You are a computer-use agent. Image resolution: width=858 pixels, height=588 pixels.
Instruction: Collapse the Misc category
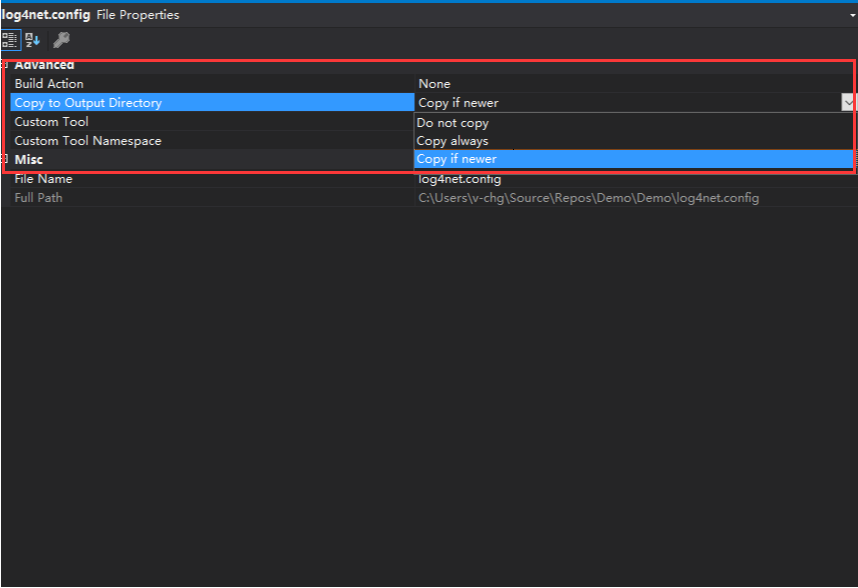tap(5, 159)
